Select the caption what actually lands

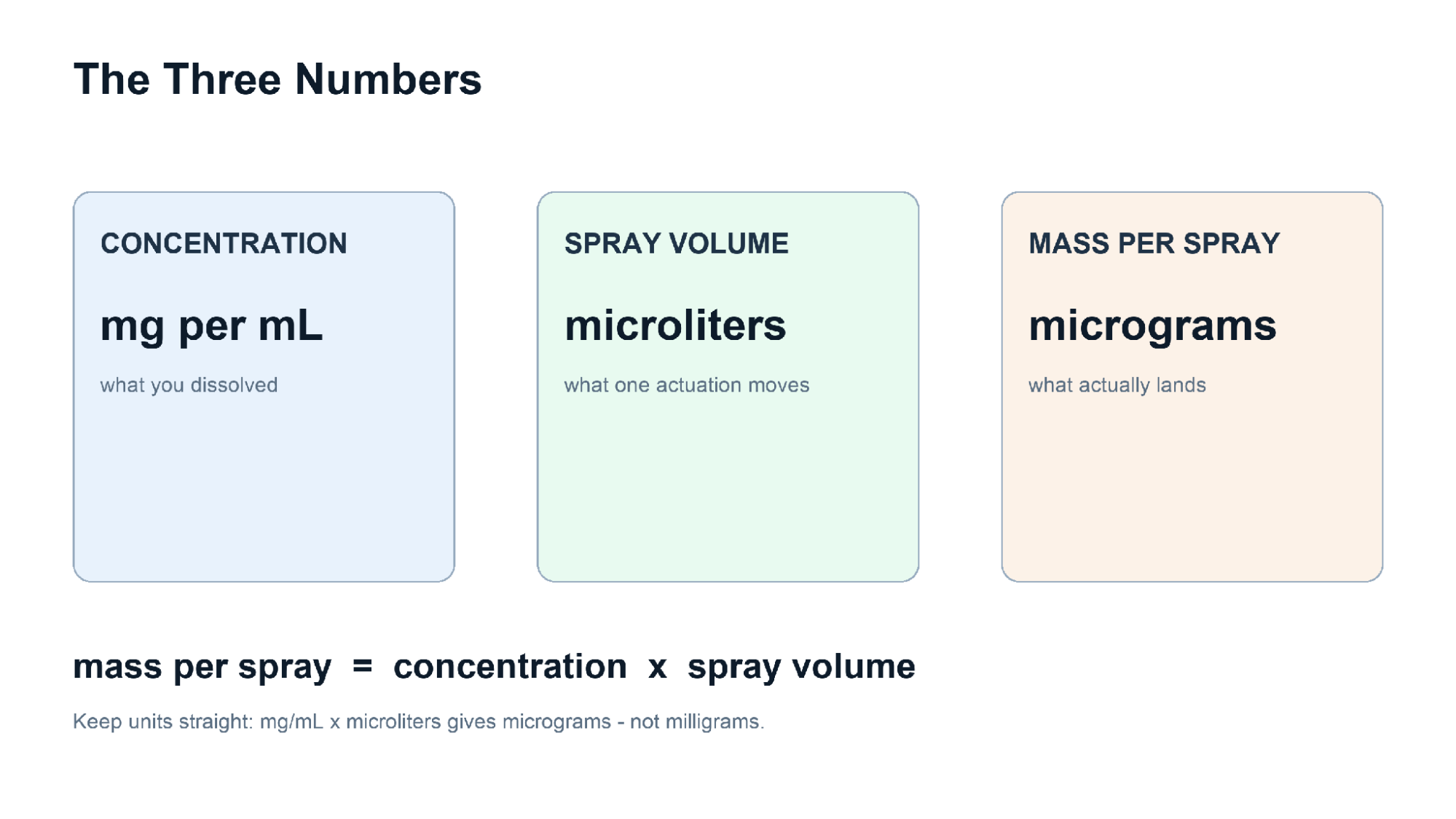1117,385
